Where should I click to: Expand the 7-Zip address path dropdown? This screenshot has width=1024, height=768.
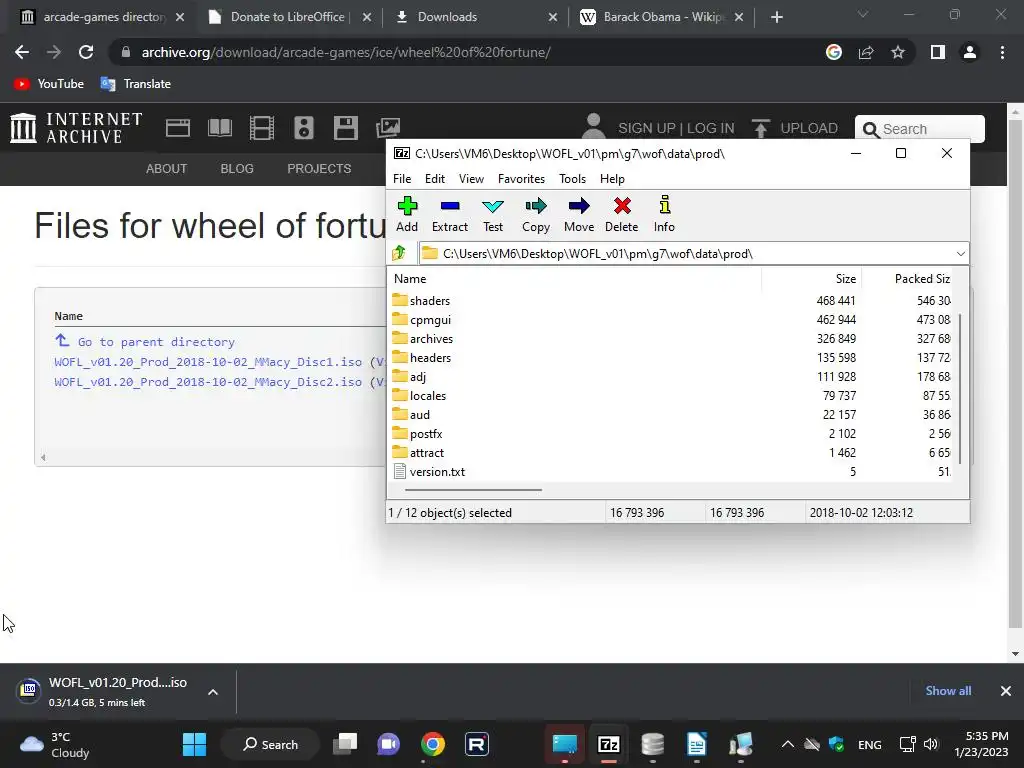[x=961, y=253]
